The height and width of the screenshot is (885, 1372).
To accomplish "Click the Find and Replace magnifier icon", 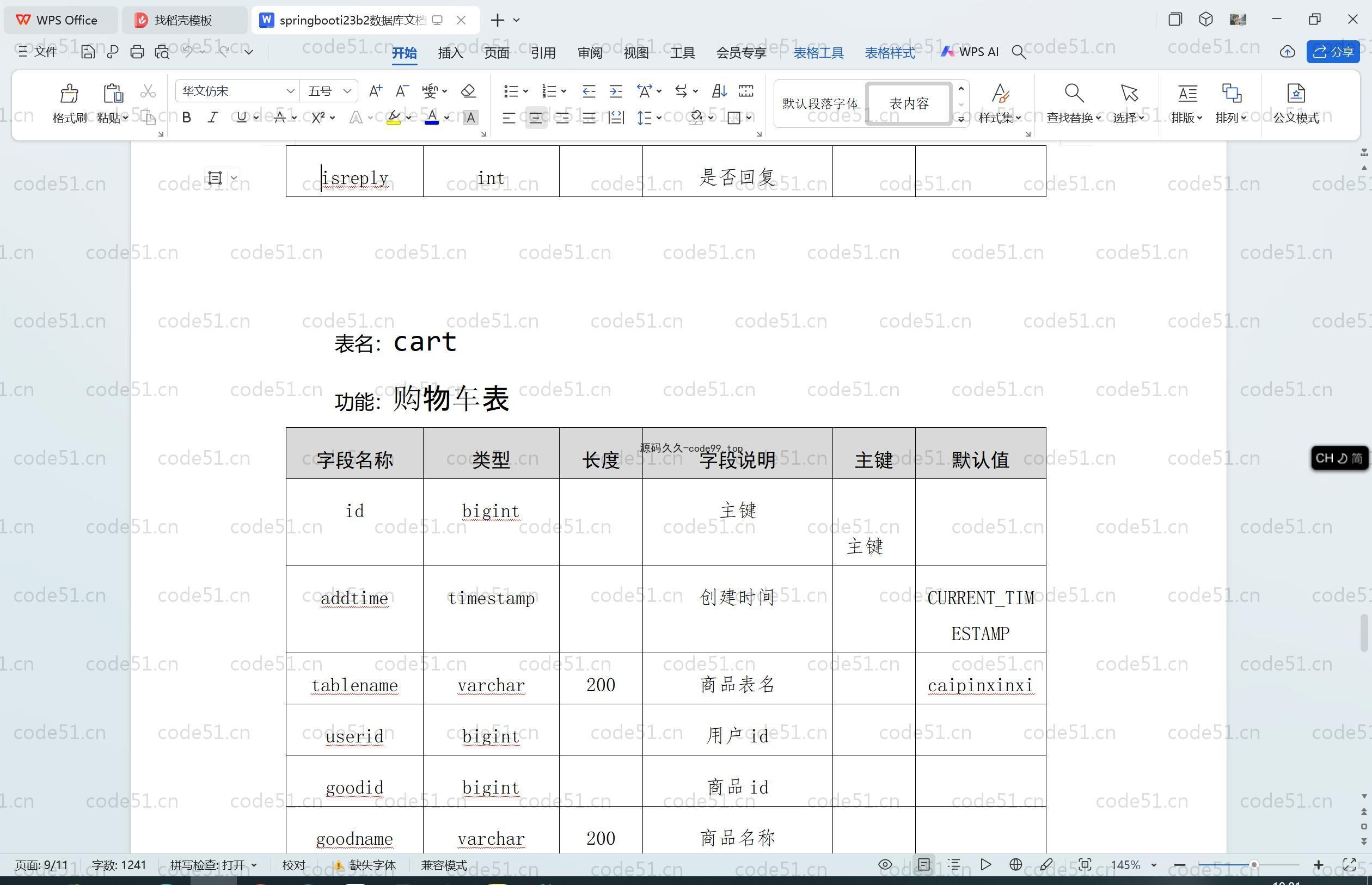I will click(1074, 93).
